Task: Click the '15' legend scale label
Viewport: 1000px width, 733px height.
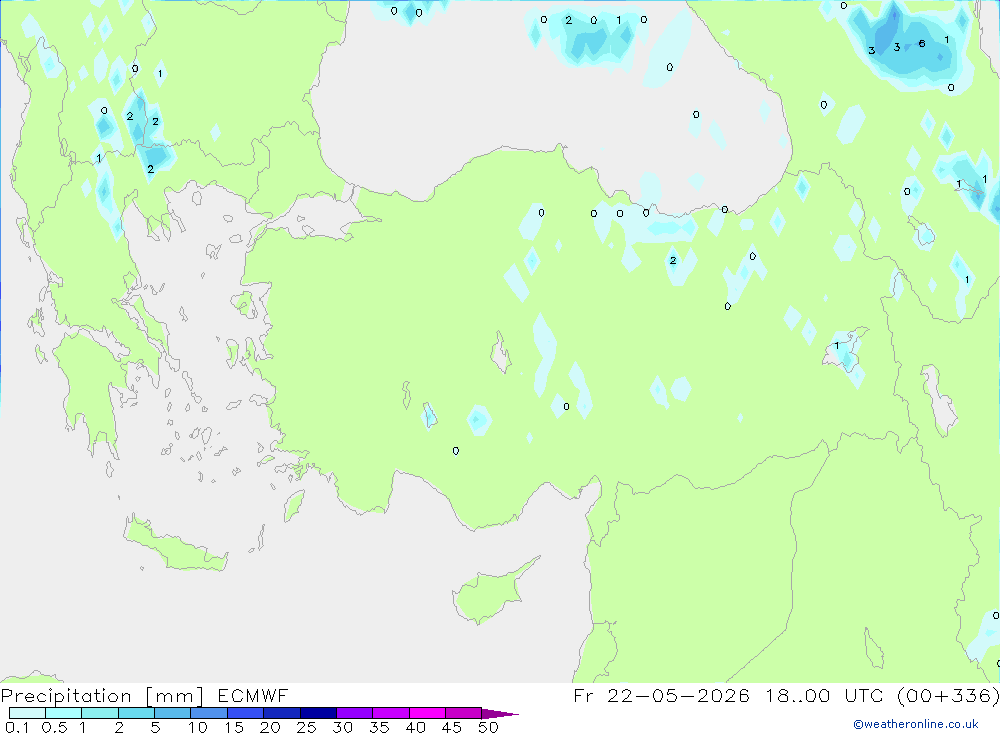Action: pos(234,727)
